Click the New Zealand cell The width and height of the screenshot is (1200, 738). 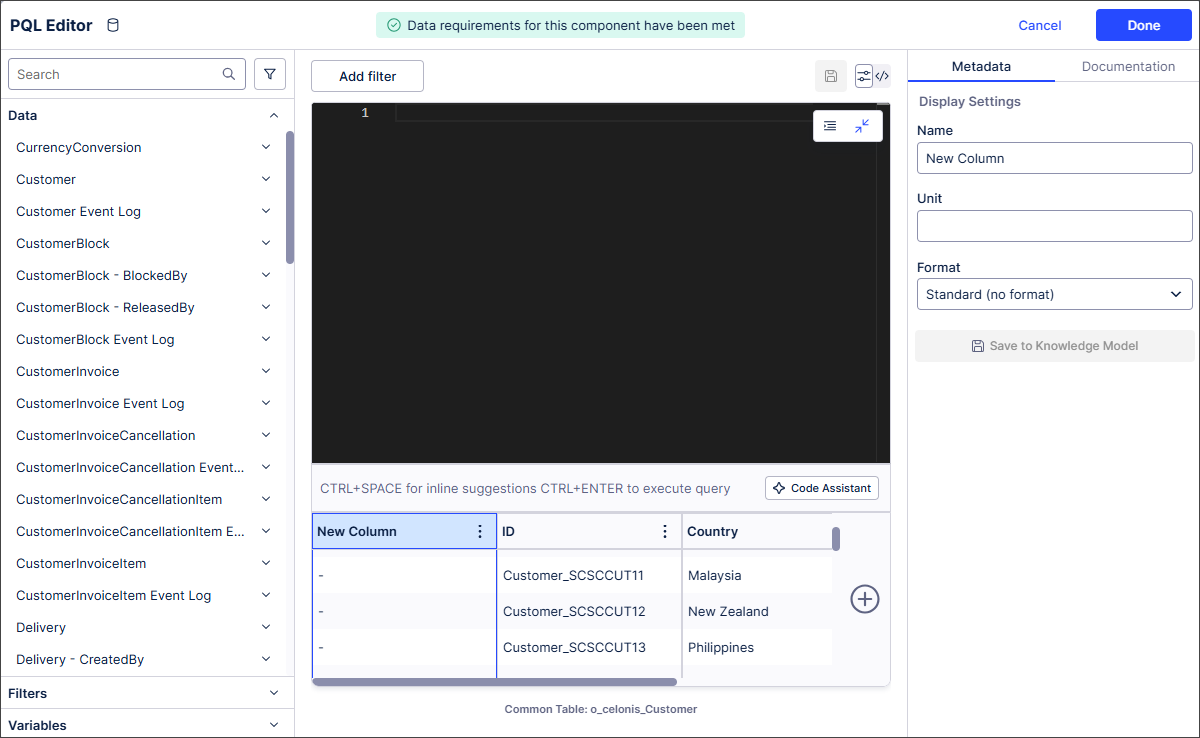coord(757,611)
